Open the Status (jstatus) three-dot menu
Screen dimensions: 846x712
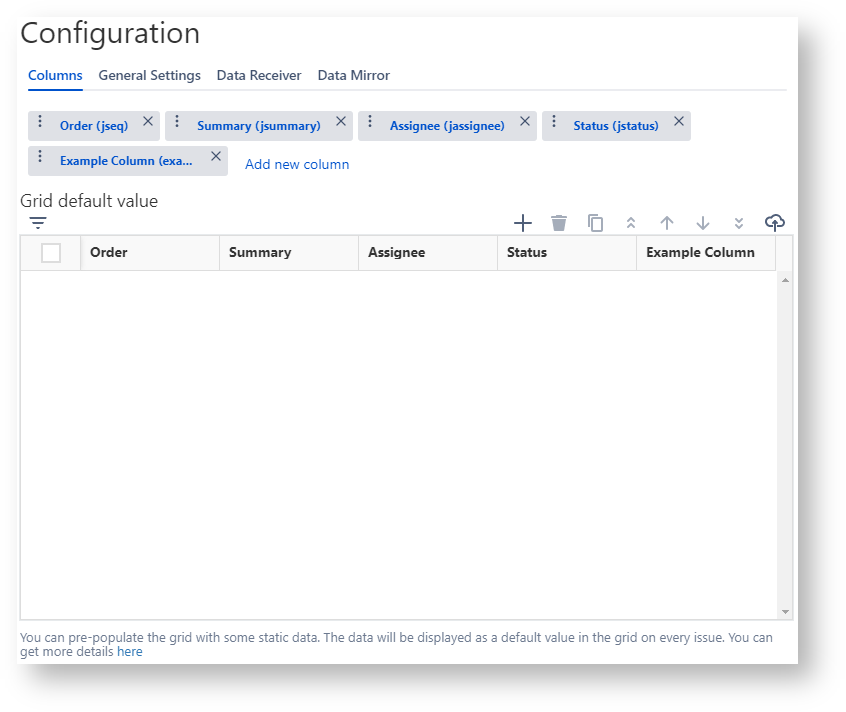tap(554, 122)
